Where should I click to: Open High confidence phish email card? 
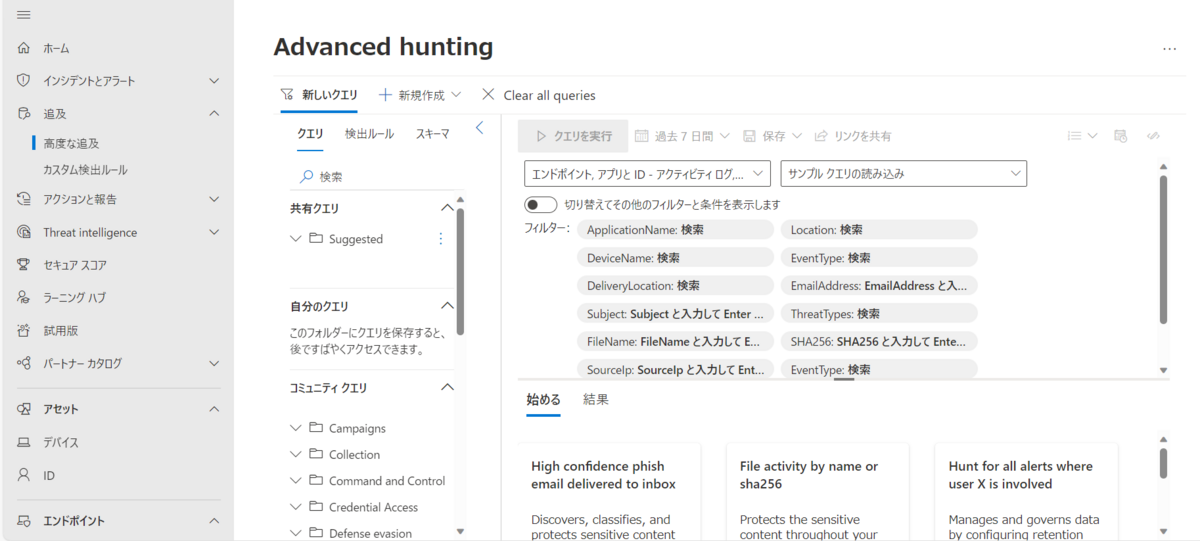tap(609, 492)
